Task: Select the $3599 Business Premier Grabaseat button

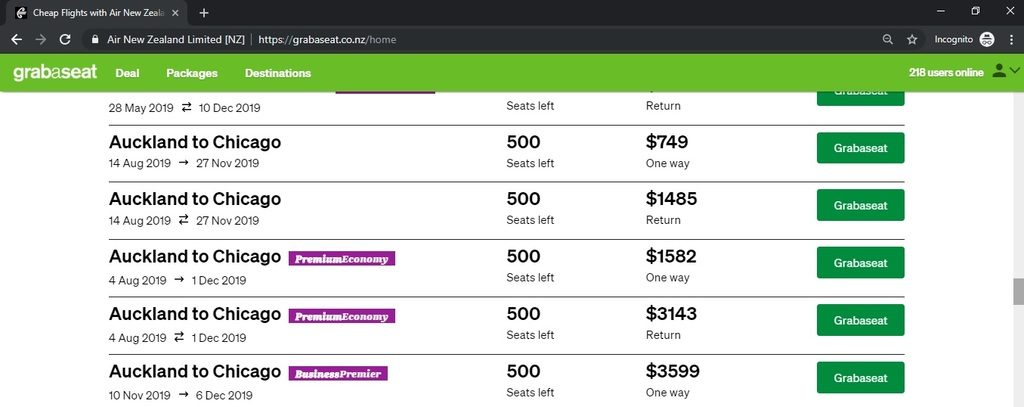Action: 860,378
